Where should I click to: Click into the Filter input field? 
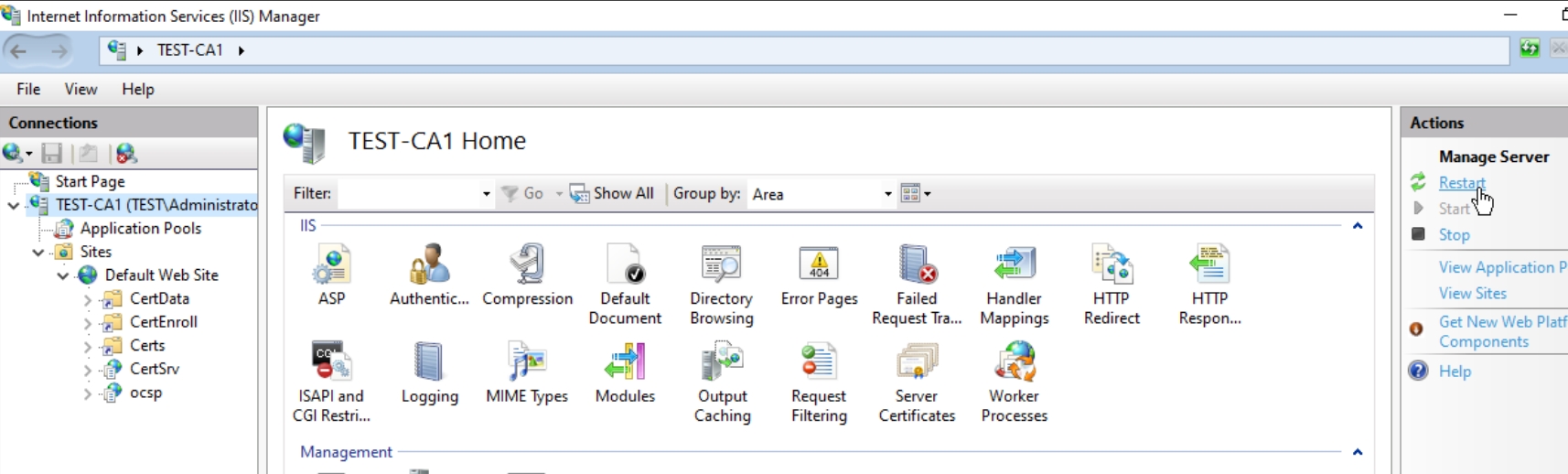[409, 194]
